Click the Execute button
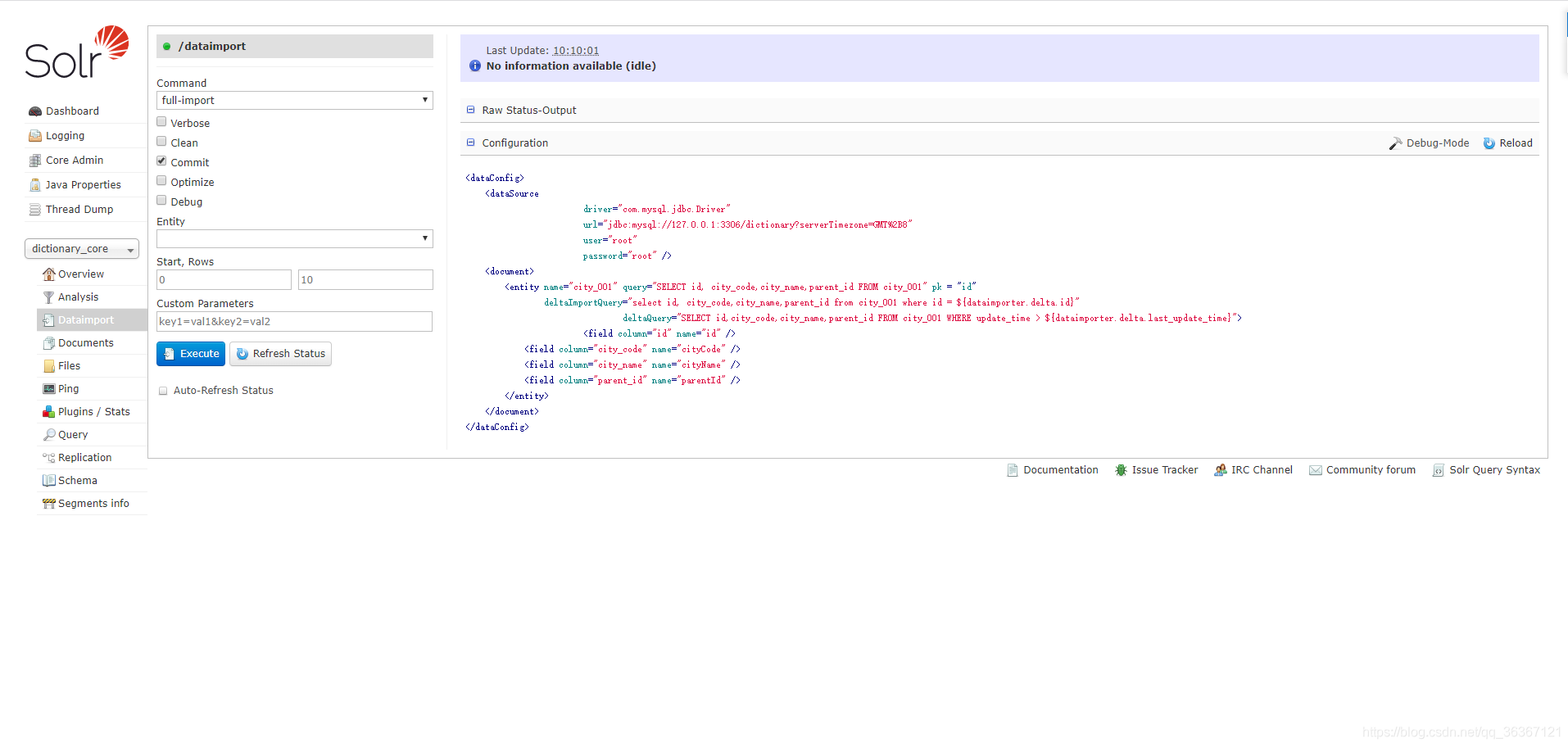This screenshot has width=1568, height=747. pos(191,354)
